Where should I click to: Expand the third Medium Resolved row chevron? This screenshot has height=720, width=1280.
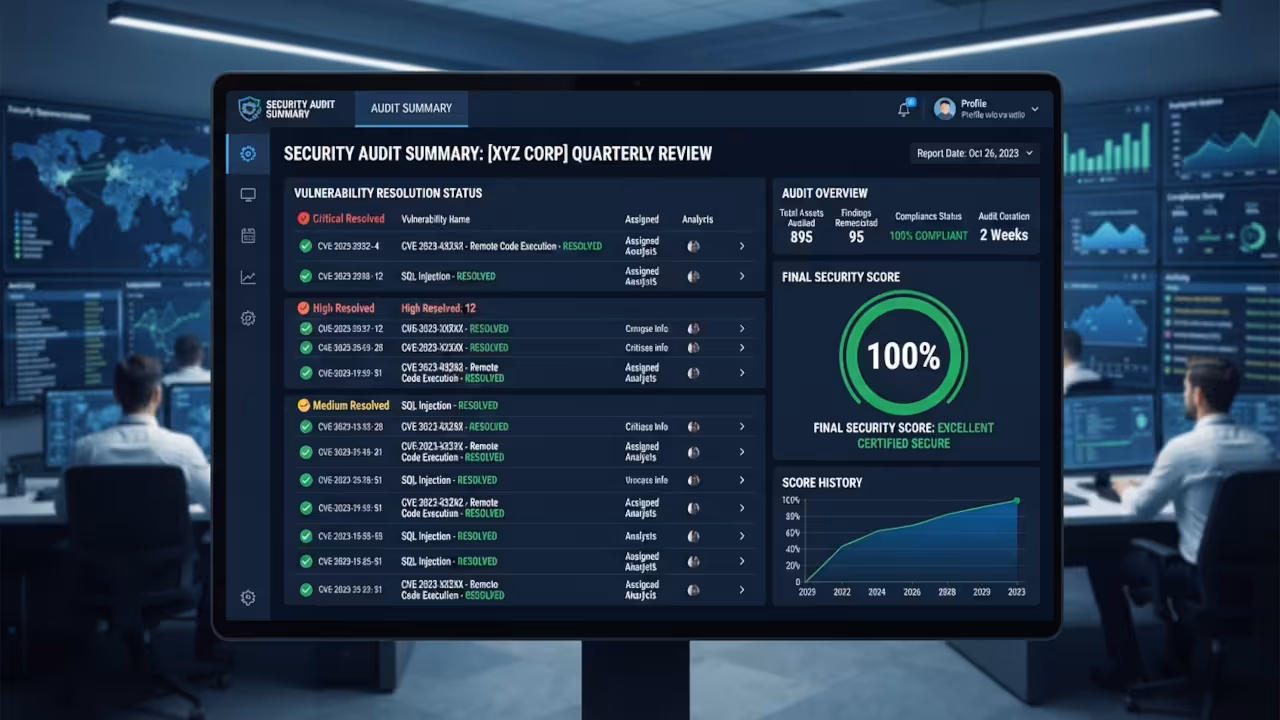pos(742,480)
